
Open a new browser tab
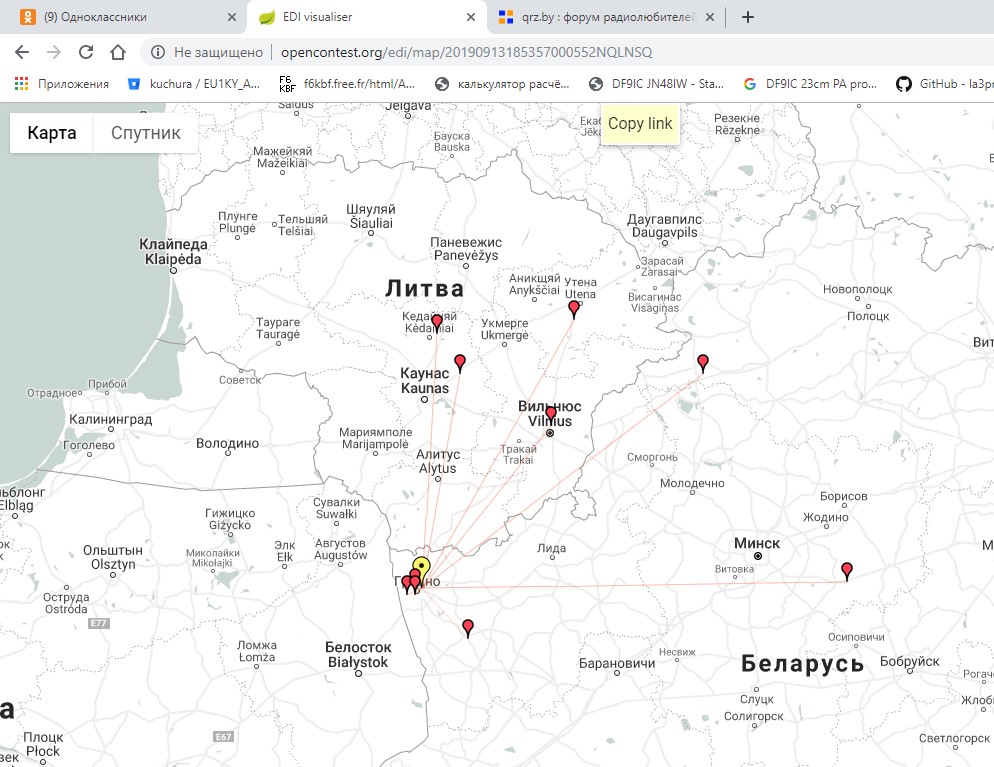[748, 17]
